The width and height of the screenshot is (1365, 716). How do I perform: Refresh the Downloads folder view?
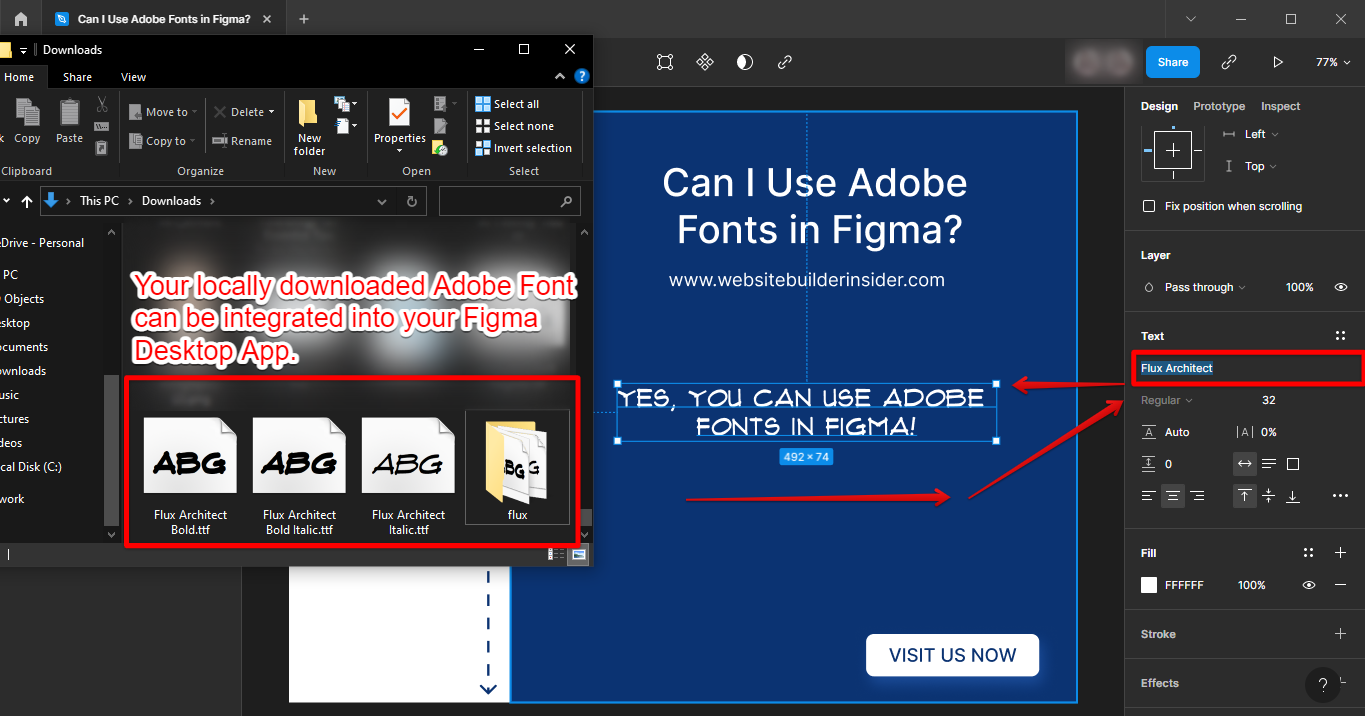pos(411,201)
